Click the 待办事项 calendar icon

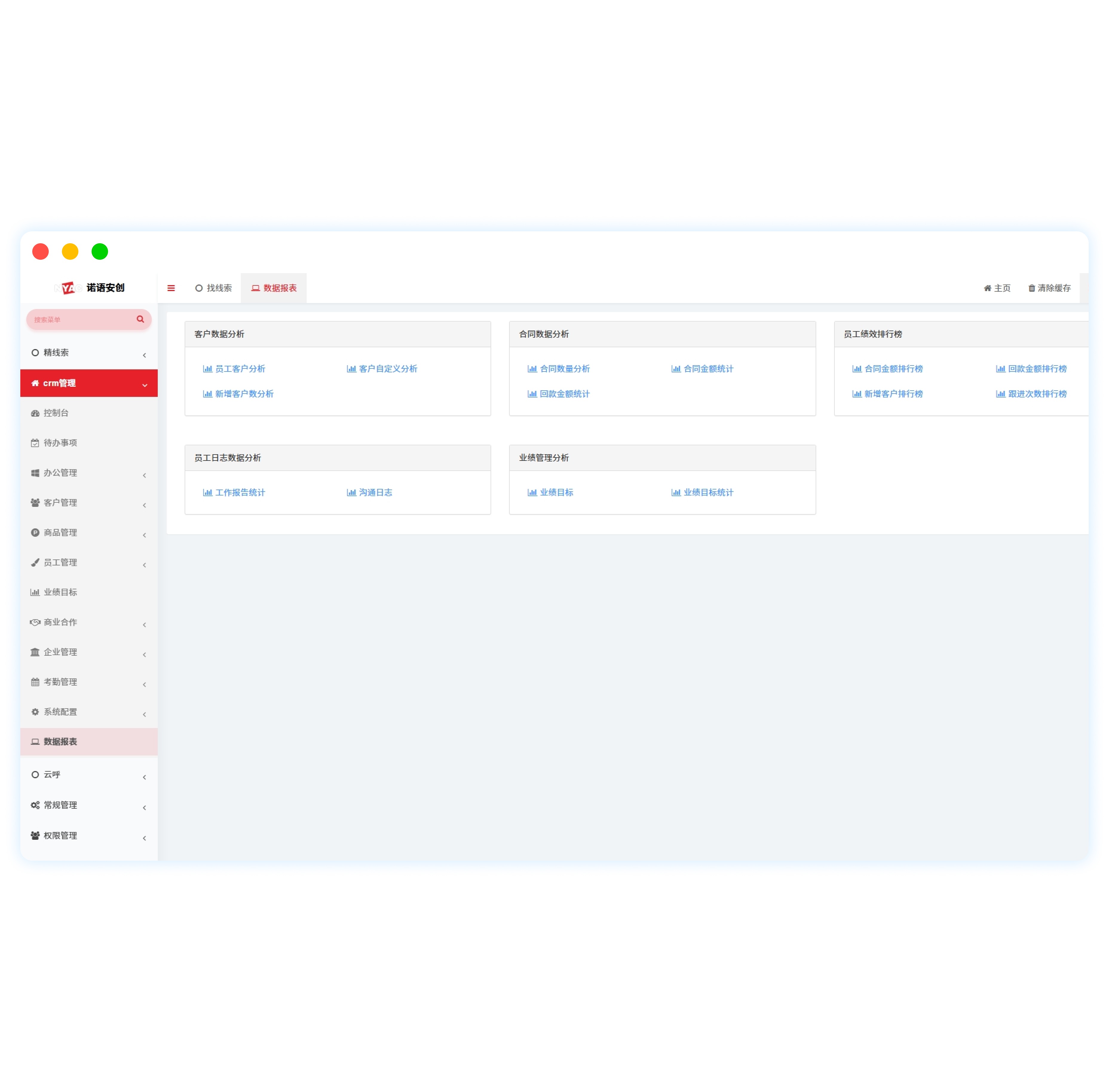[x=35, y=443]
